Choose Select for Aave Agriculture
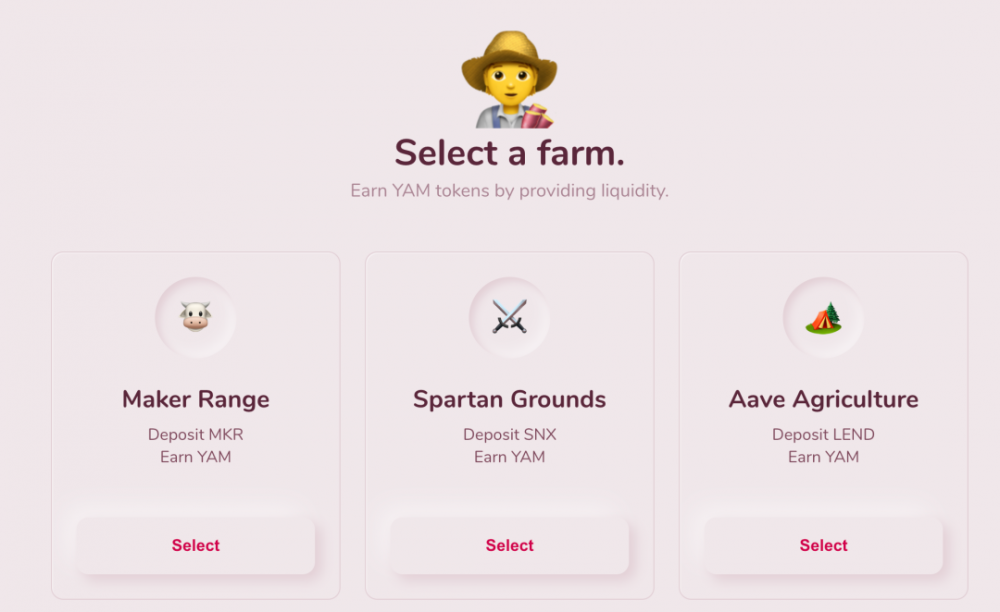 click(x=823, y=545)
